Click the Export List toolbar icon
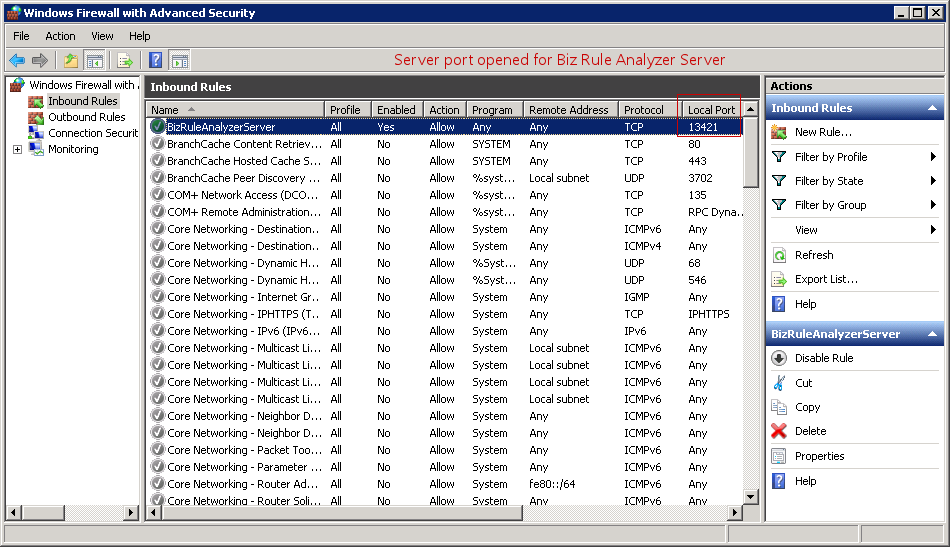Viewport: 950px width, 547px height. tap(125, 60)
